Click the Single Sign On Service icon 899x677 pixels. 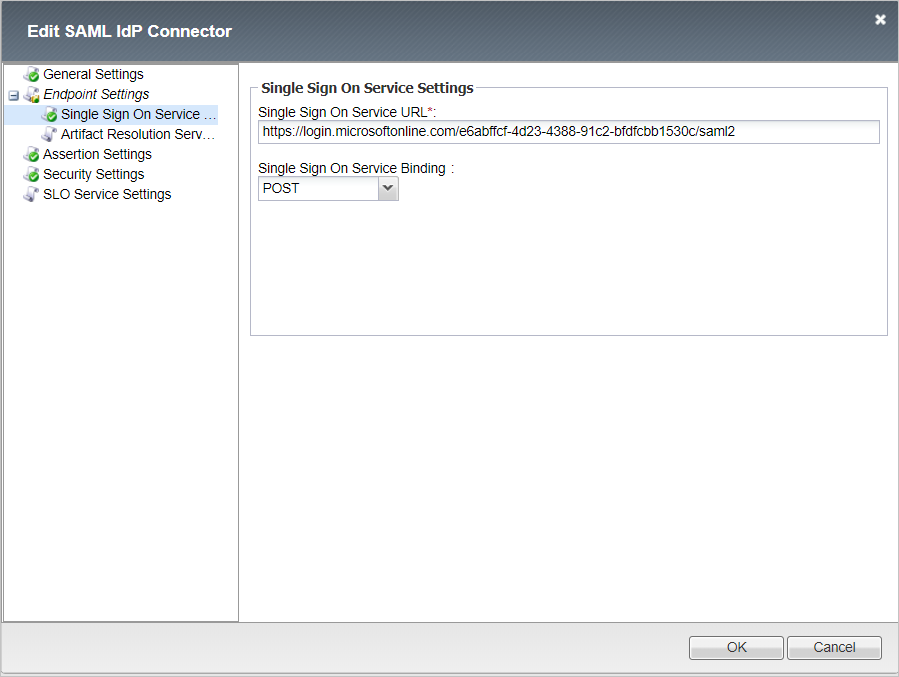[50, 115]
